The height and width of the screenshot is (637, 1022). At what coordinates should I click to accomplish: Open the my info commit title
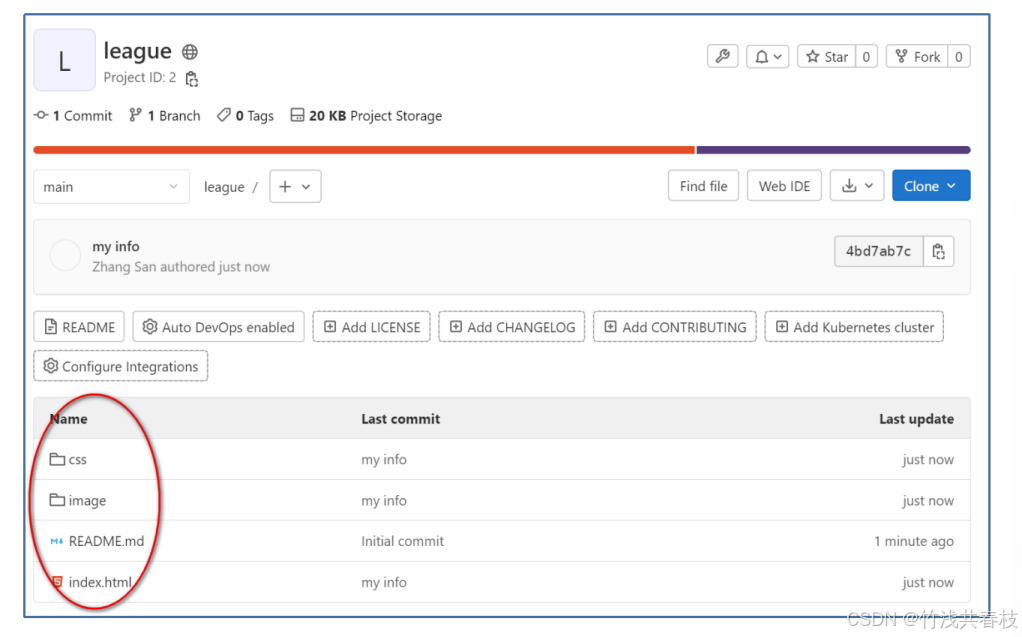[x=116, y=246]
